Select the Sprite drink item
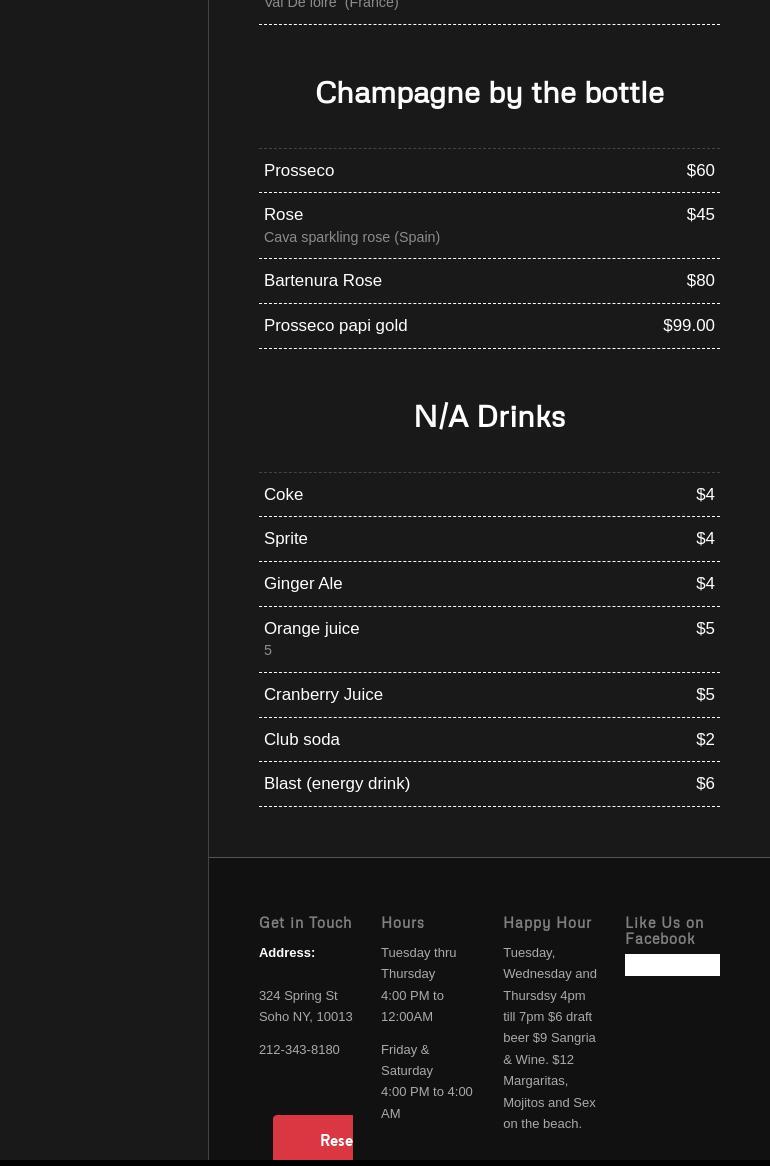770x1166 pixels. coord(285,538)
